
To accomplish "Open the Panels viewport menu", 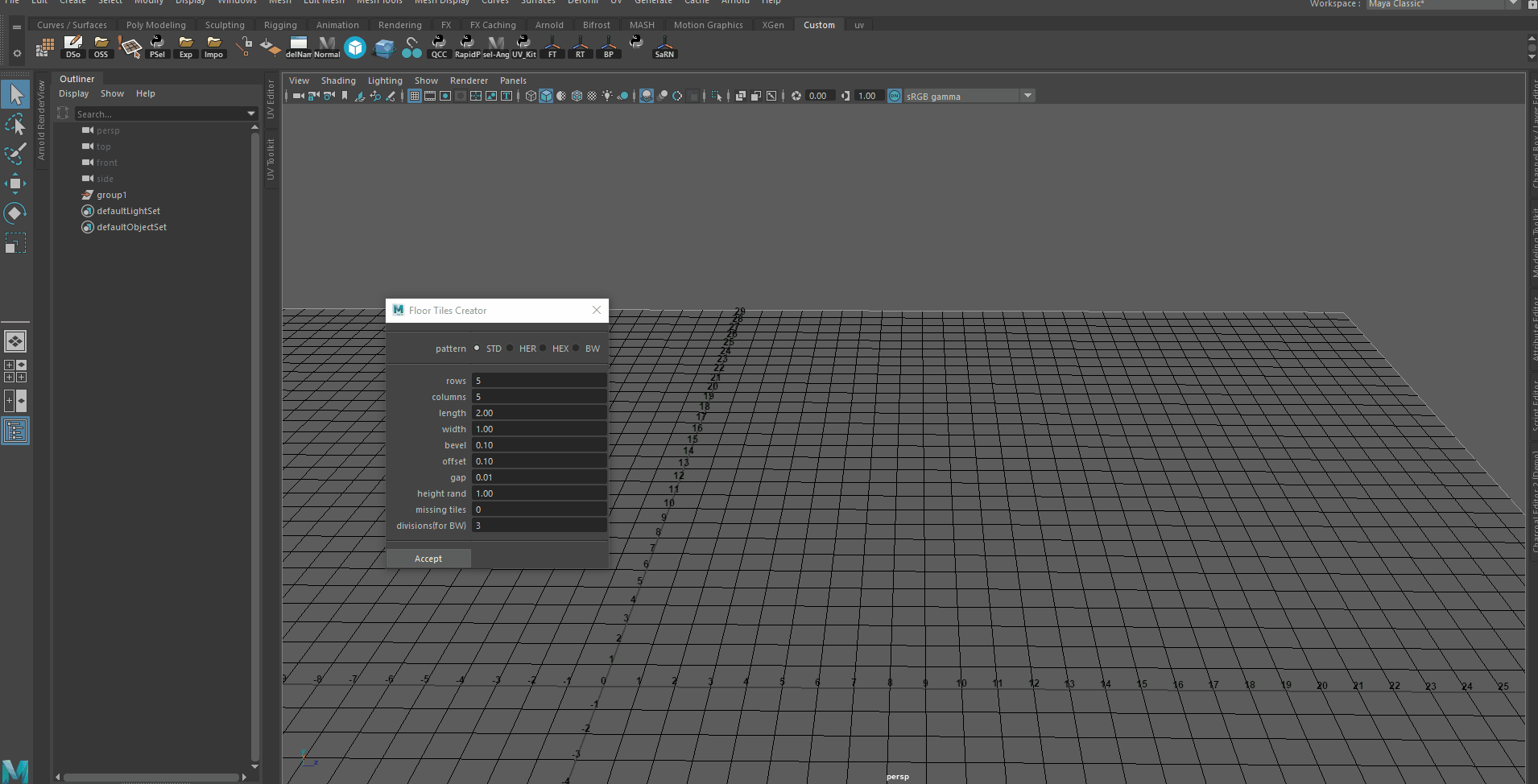I will [513, 80].
